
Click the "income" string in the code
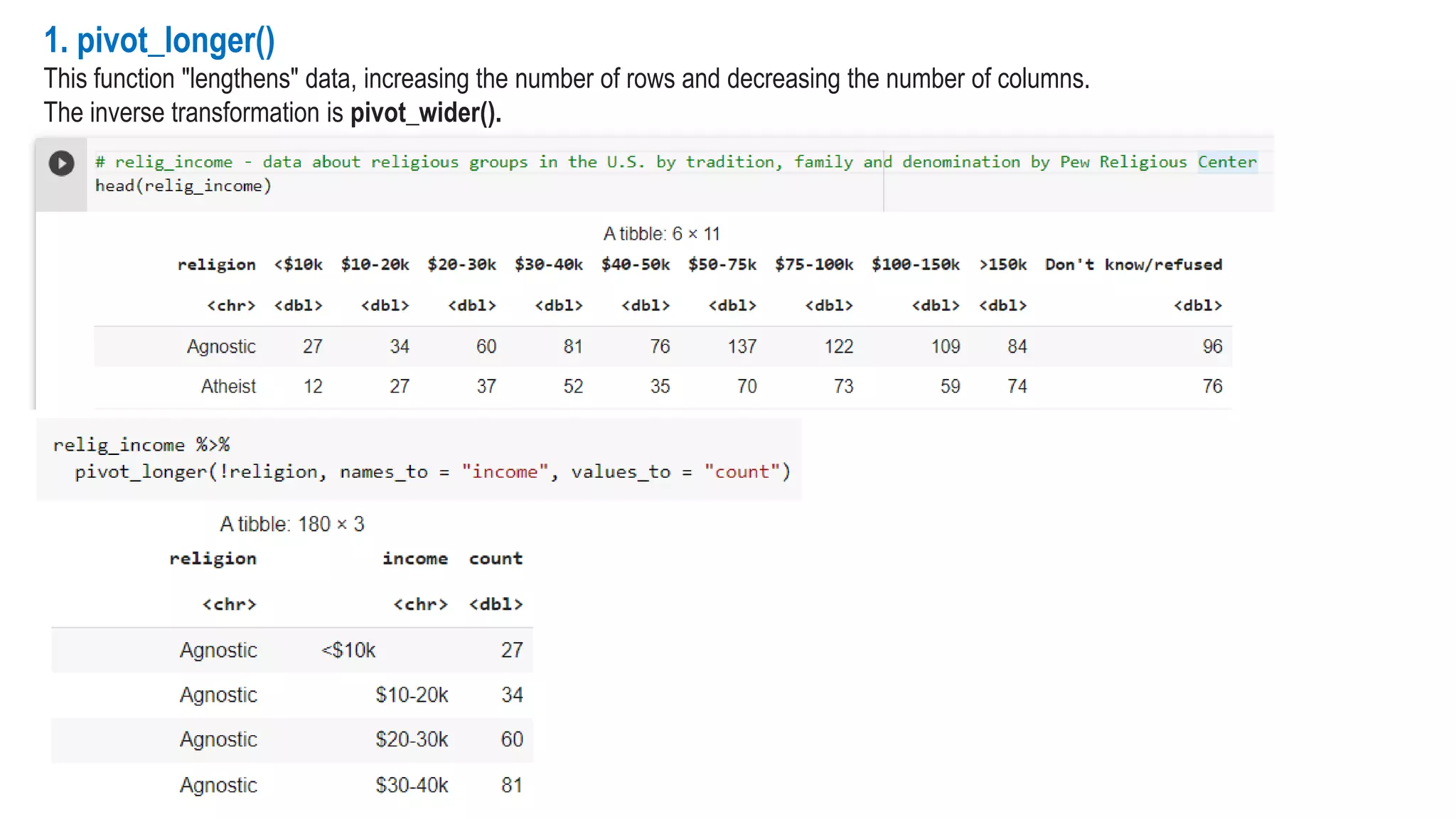click(505, 472)
